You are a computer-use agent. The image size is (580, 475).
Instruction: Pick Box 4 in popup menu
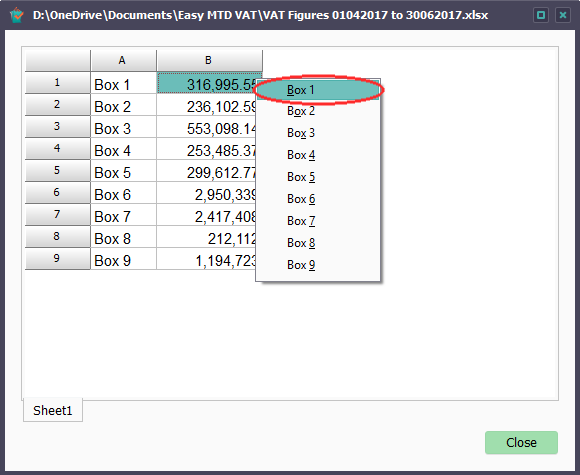318,155
